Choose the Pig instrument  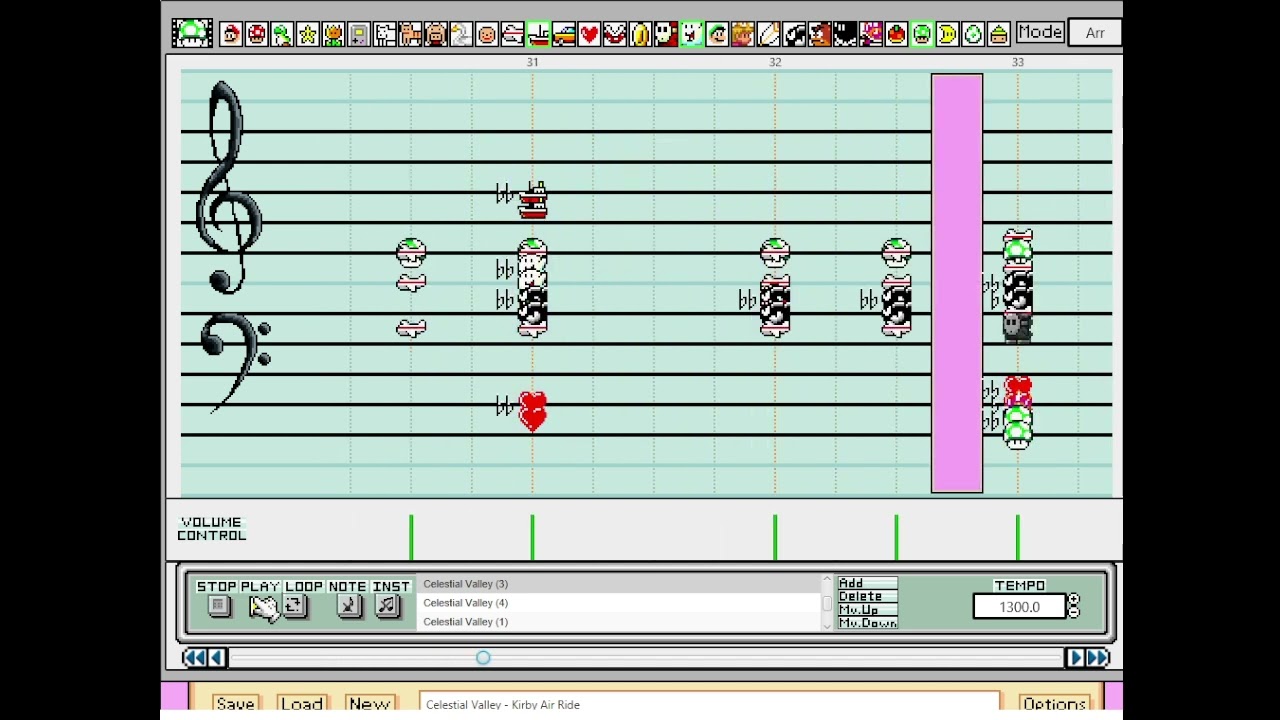[x=436, y=34]
